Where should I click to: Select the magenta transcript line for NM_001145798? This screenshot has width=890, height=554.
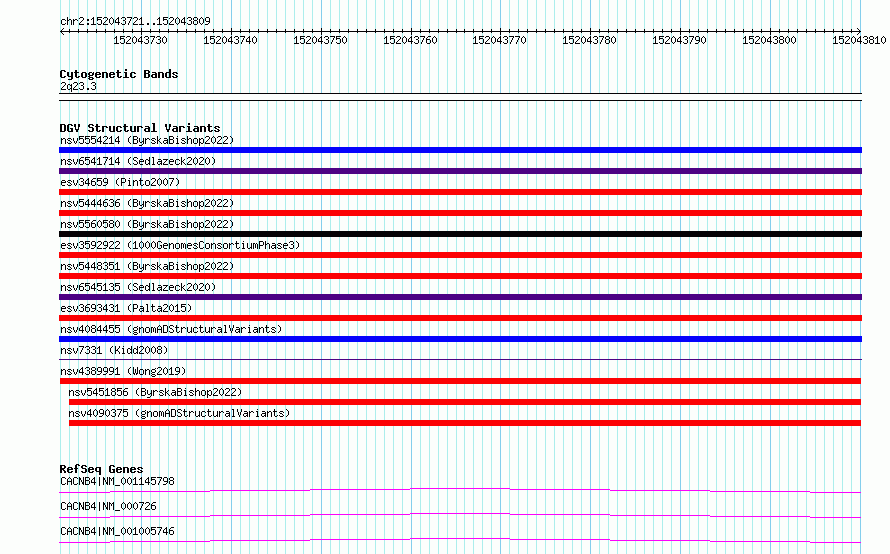tap(460, 490)
